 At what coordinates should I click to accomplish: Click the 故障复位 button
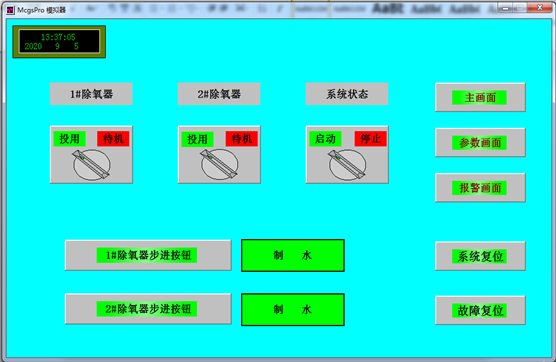pyautogui.click(x=480, y=310)
